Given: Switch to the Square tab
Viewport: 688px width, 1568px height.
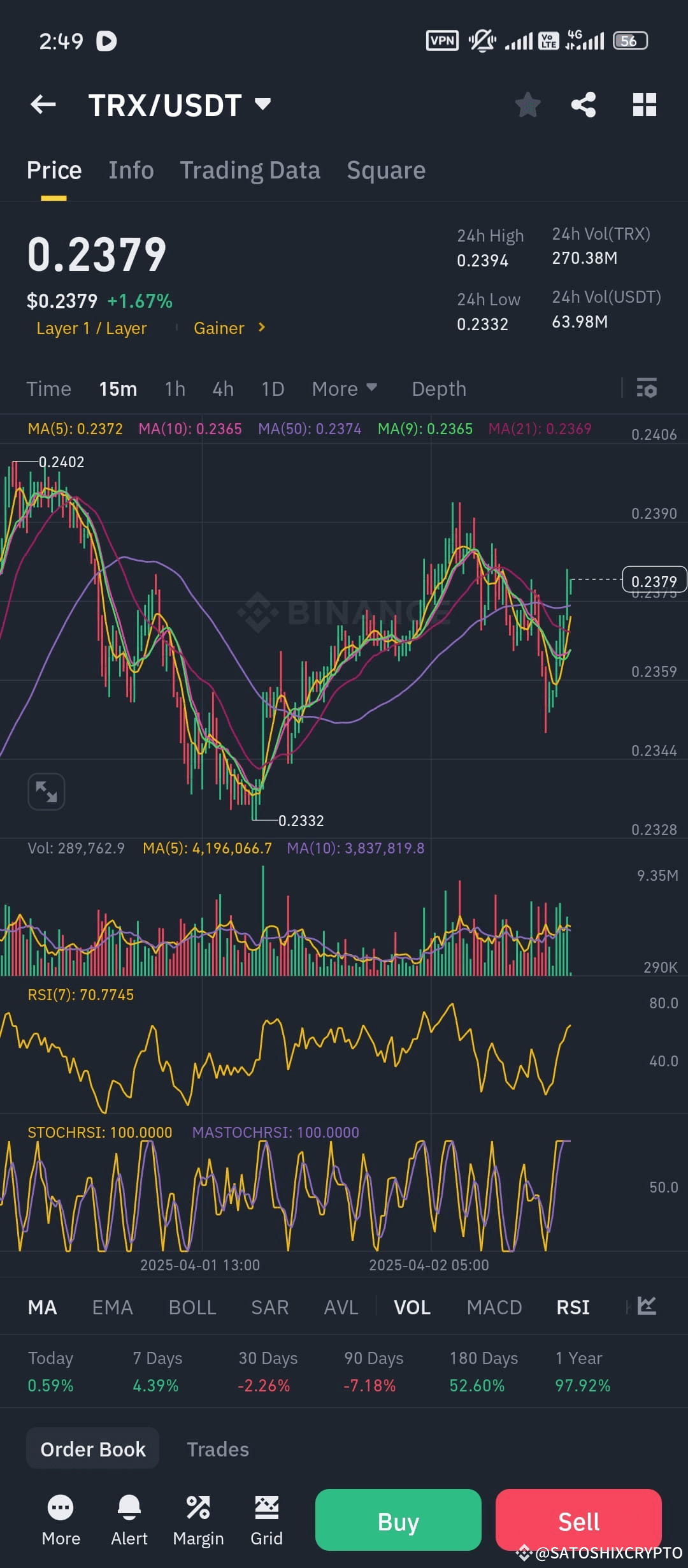Looking at the screenshot, I should [x=386, y=170].
